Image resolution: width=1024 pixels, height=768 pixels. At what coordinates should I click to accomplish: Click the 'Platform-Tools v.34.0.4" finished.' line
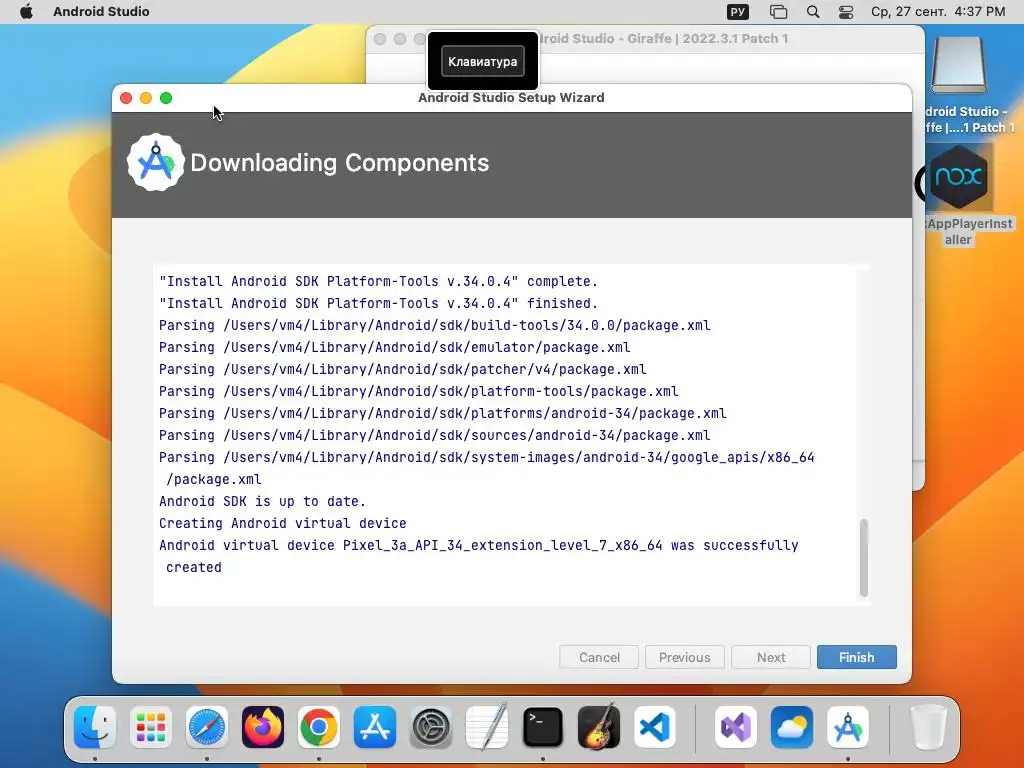click(378, 304)
